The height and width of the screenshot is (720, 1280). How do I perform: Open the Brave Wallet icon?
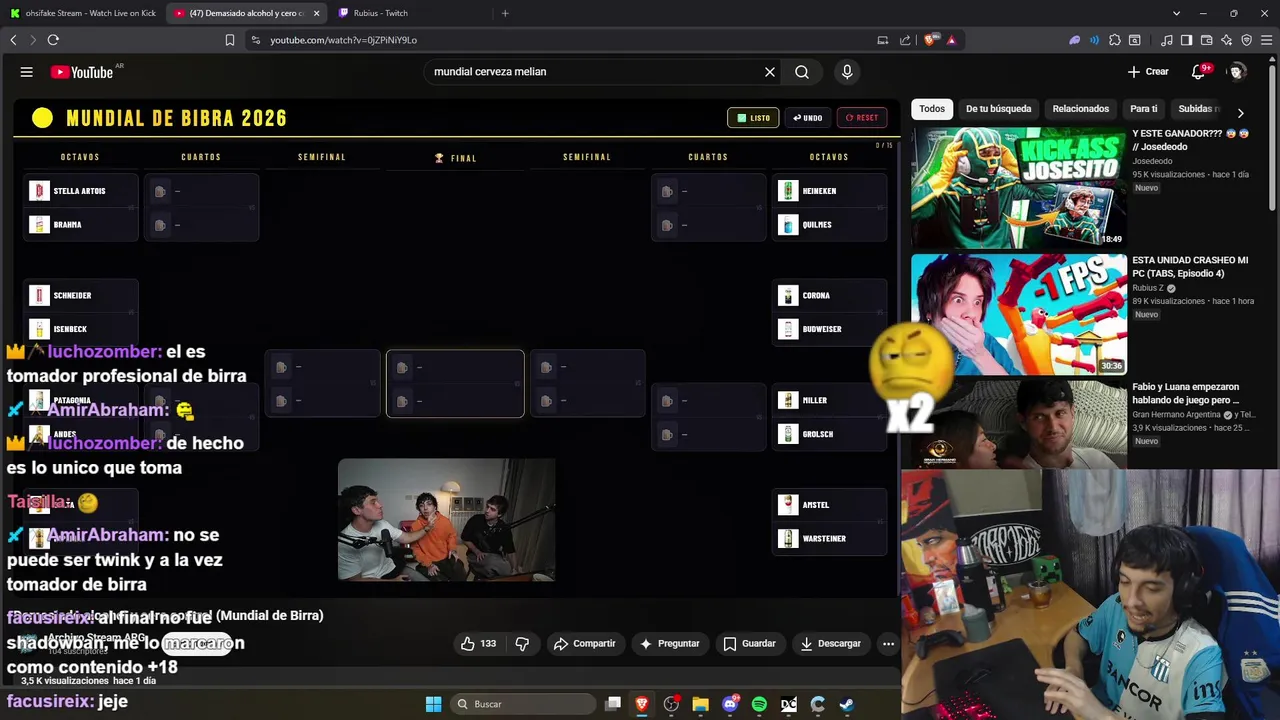pos(1207,40)
